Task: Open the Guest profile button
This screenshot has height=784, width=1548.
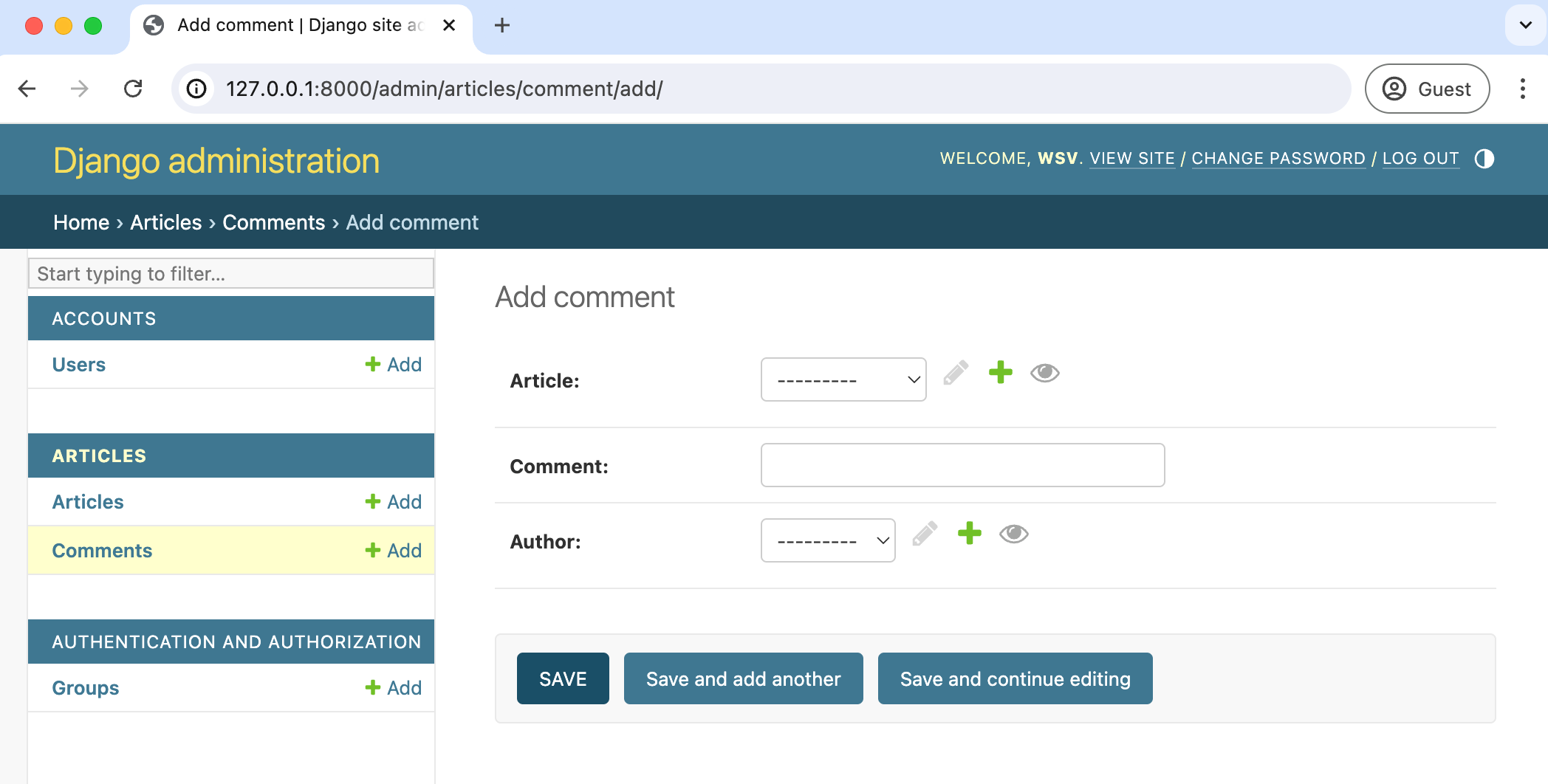Action: coord(1427,89)
